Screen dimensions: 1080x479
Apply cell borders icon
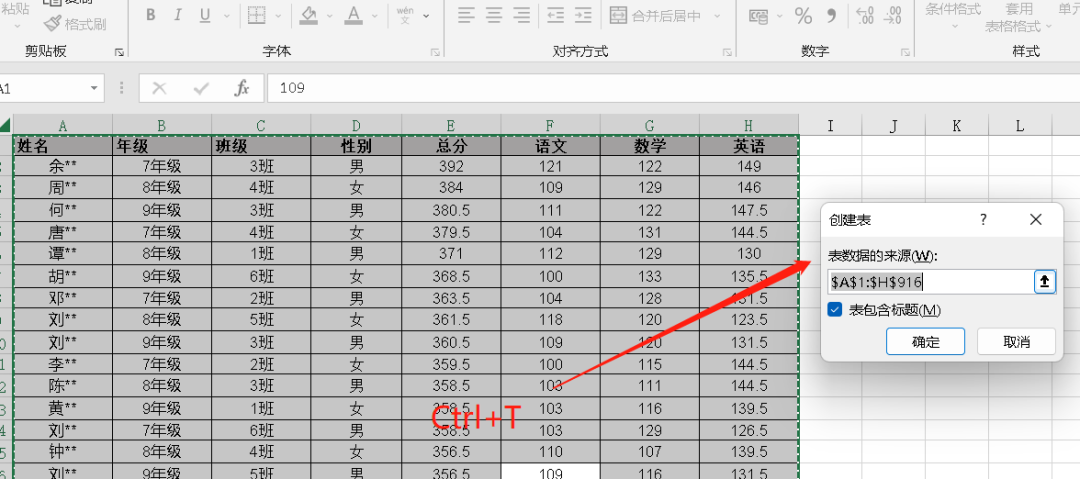[x=257, y=15]
